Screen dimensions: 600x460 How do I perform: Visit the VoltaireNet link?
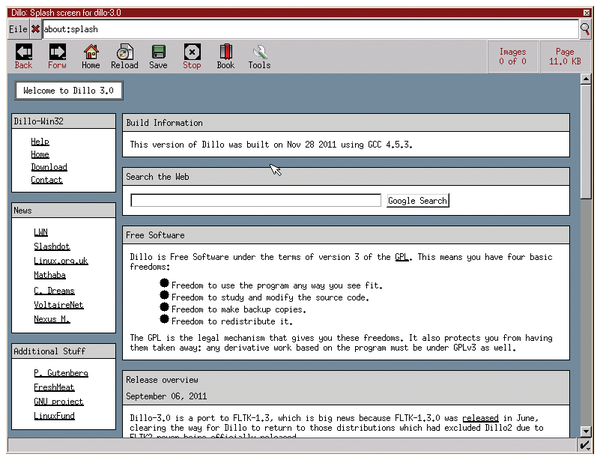[x=59, y=305]
